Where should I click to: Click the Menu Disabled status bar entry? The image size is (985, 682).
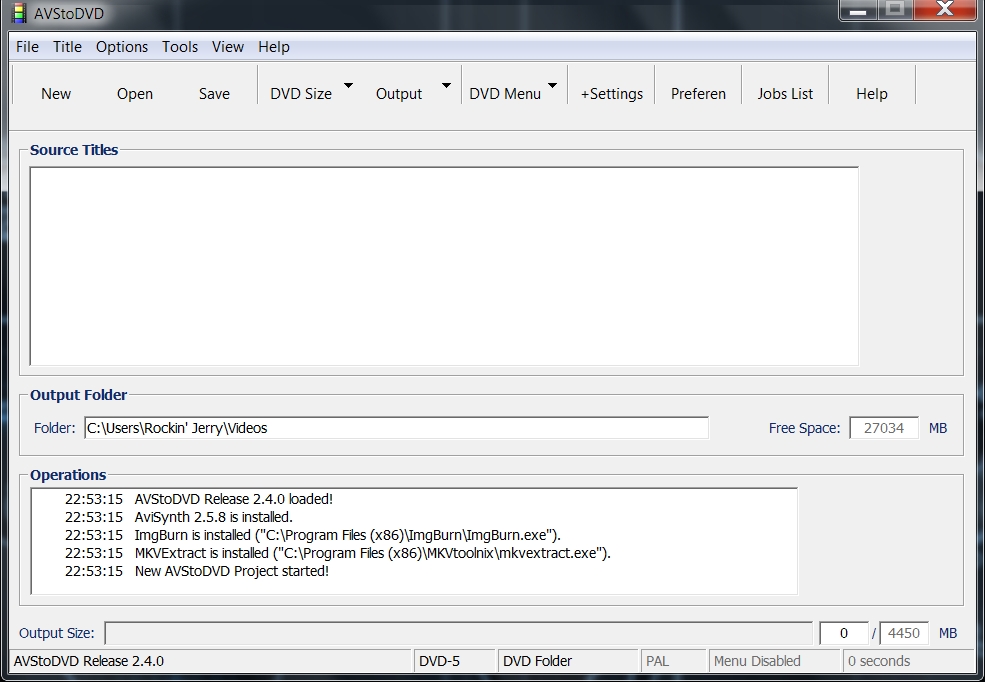click(775, 661)
